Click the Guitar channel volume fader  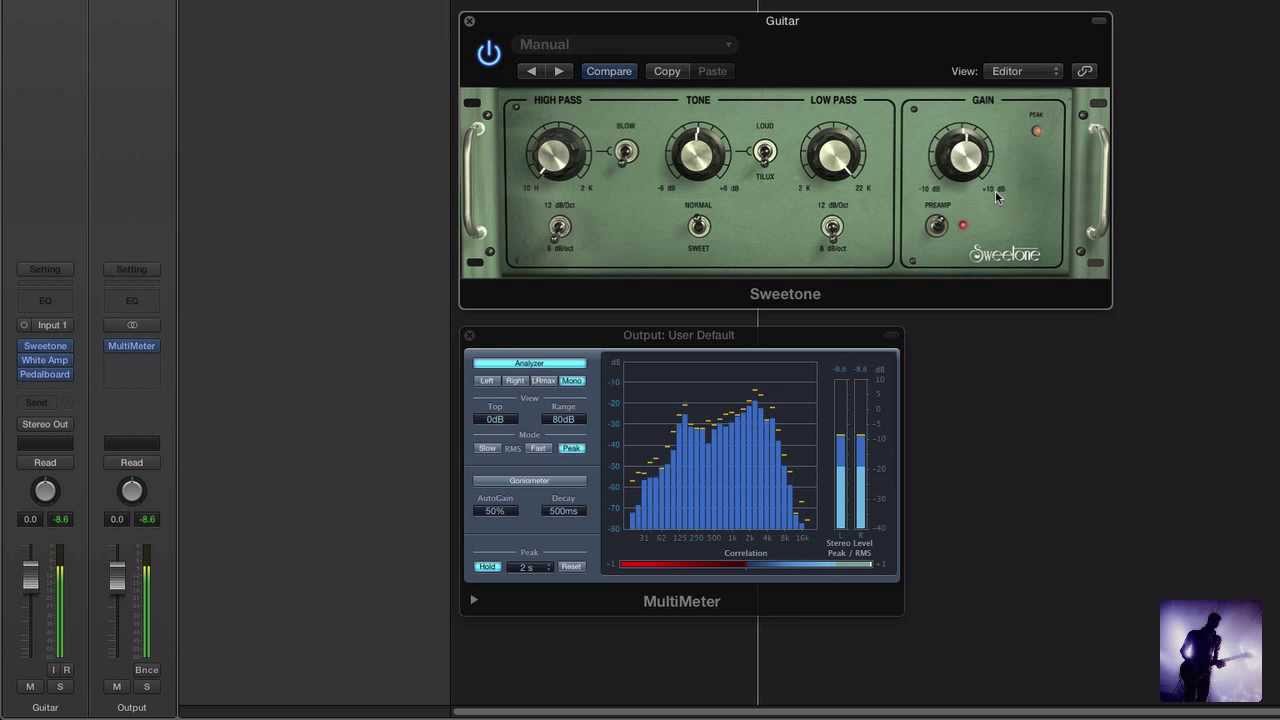coord(30,575)
